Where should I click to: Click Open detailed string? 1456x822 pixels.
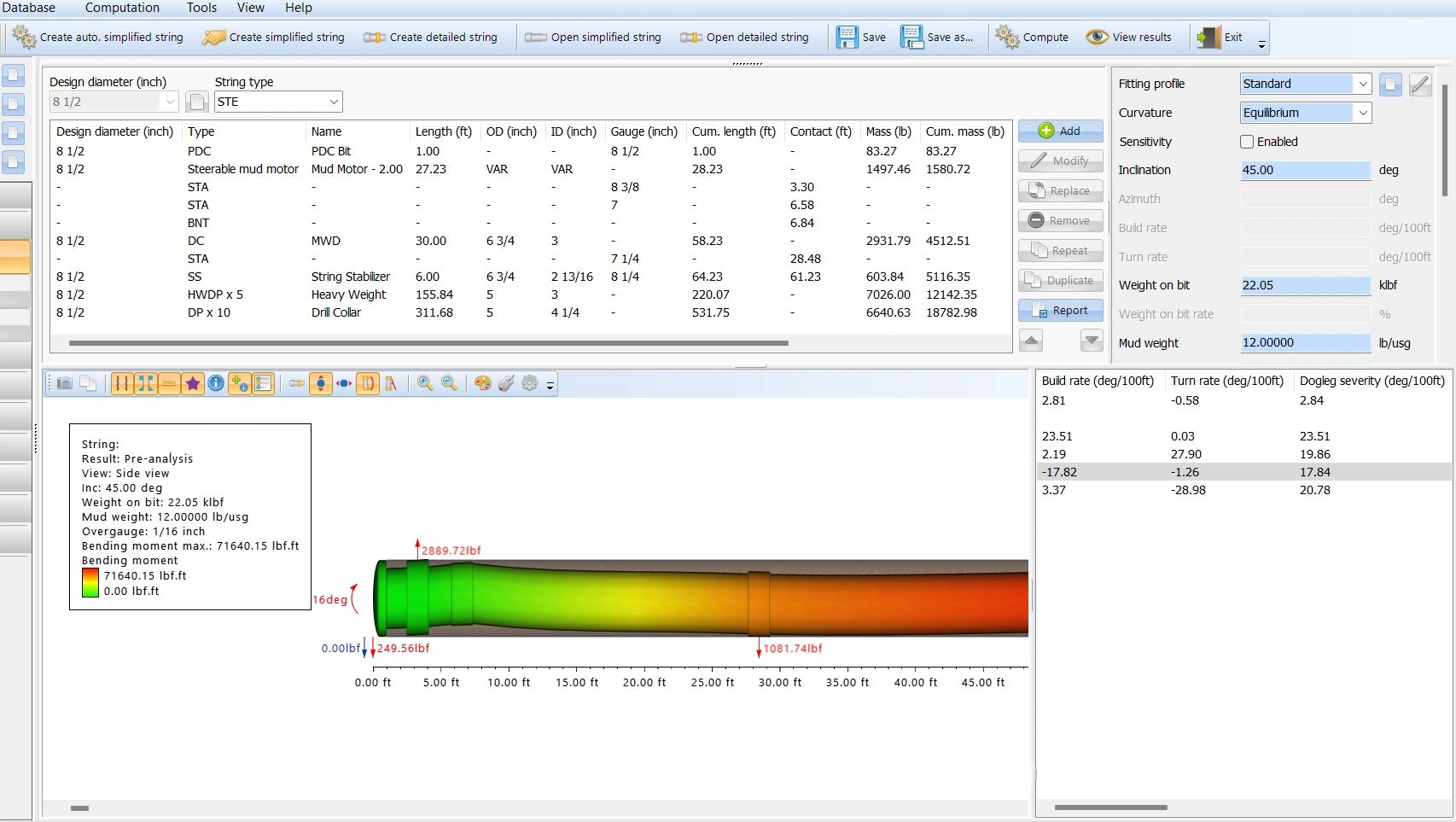pos(745,37)
